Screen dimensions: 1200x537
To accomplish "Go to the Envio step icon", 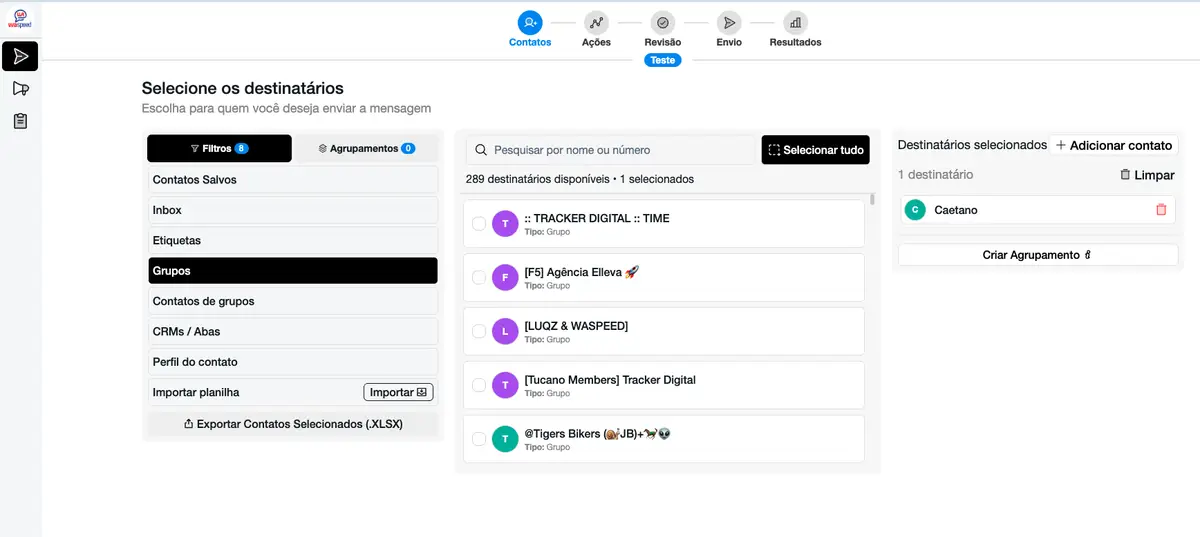I will (x=729, y=22).
